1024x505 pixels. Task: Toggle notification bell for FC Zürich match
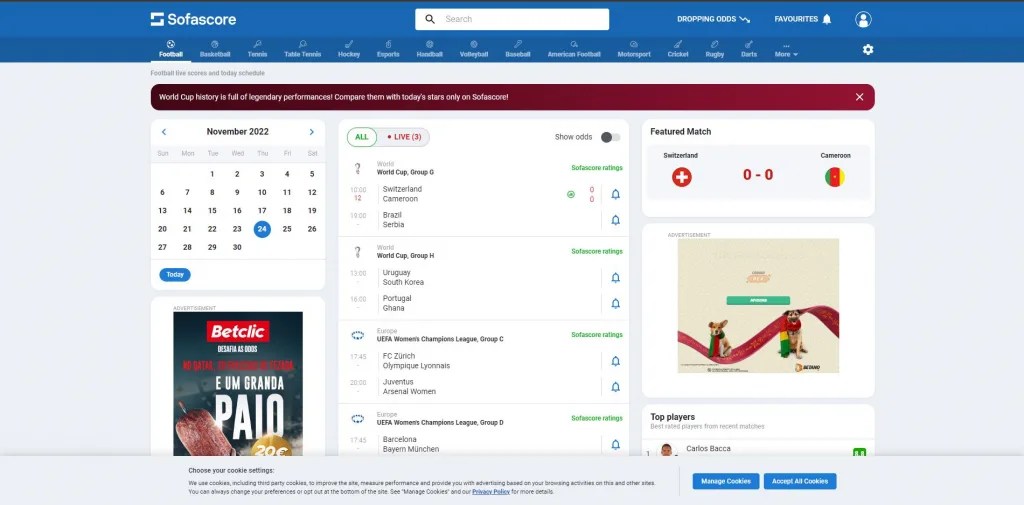(615, 361)
